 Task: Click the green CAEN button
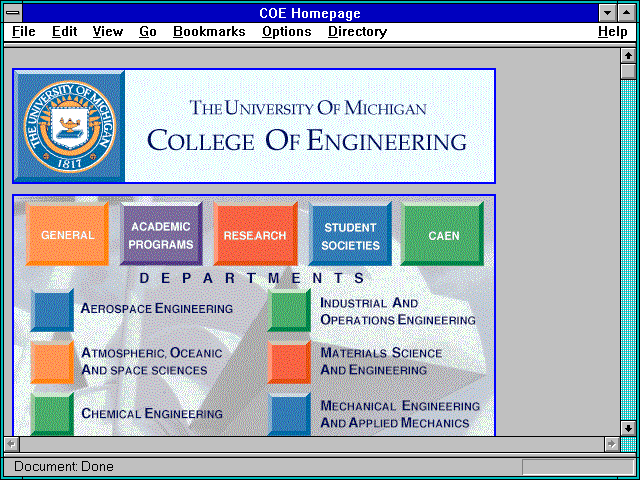tap(443, 234)
